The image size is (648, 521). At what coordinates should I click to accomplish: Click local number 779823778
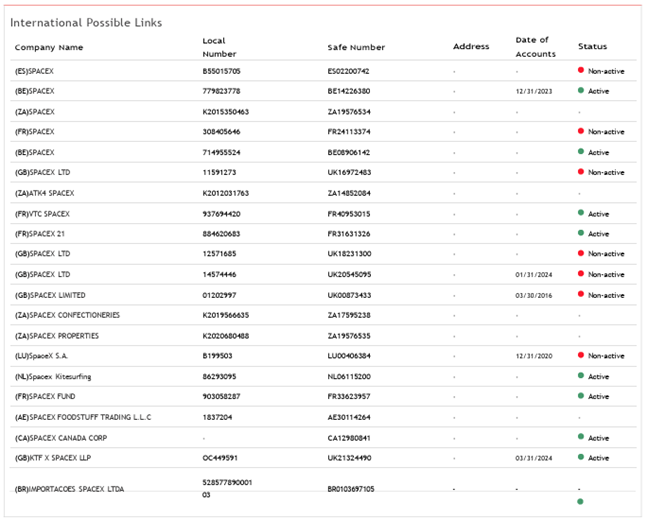pyautogui.click(x=221, y=91)
